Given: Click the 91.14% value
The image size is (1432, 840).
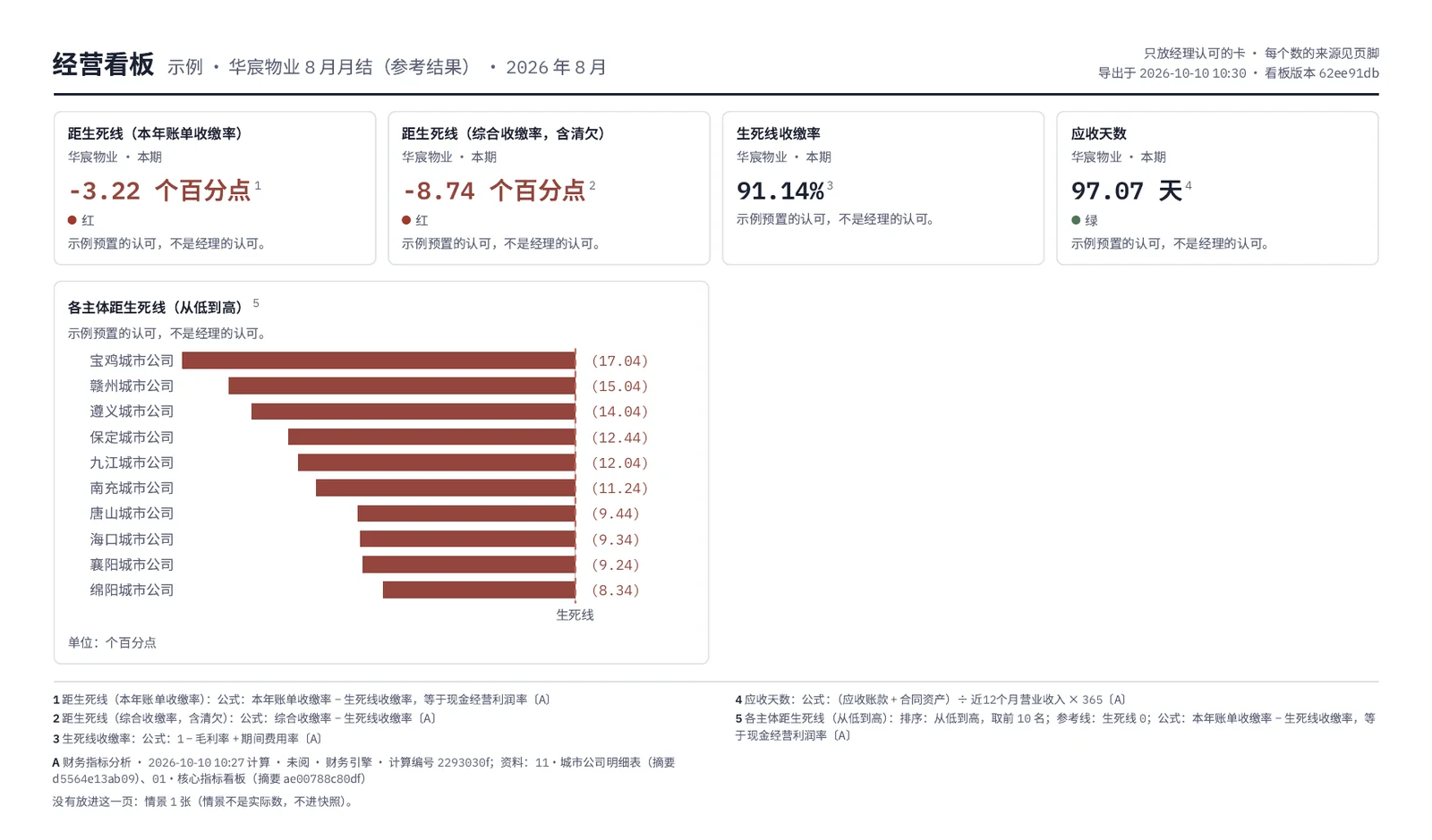Looking at the screenshot, I should [780, 191].
